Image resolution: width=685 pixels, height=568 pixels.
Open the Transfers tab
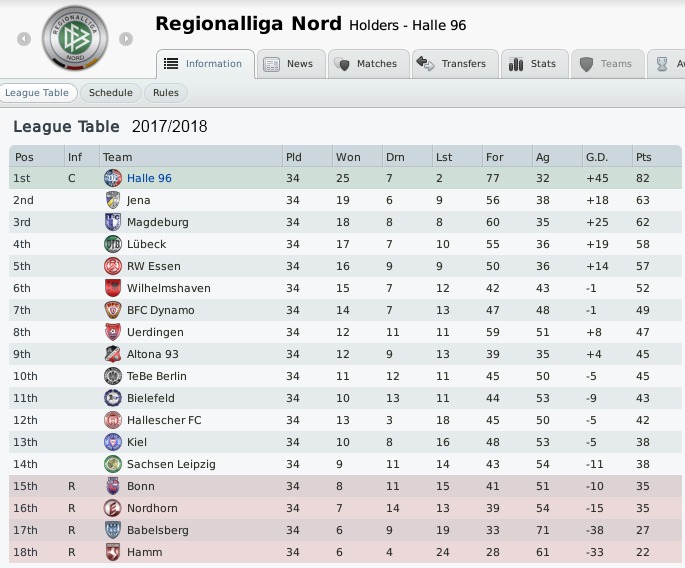pyautogui.click(x=452, y=63)
